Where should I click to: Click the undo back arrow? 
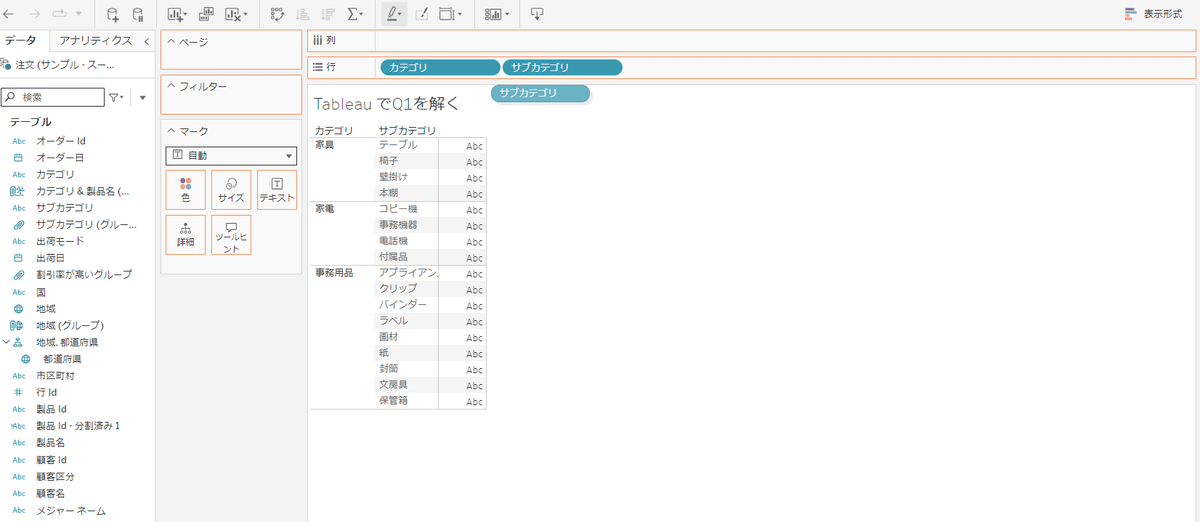point(9,14)
